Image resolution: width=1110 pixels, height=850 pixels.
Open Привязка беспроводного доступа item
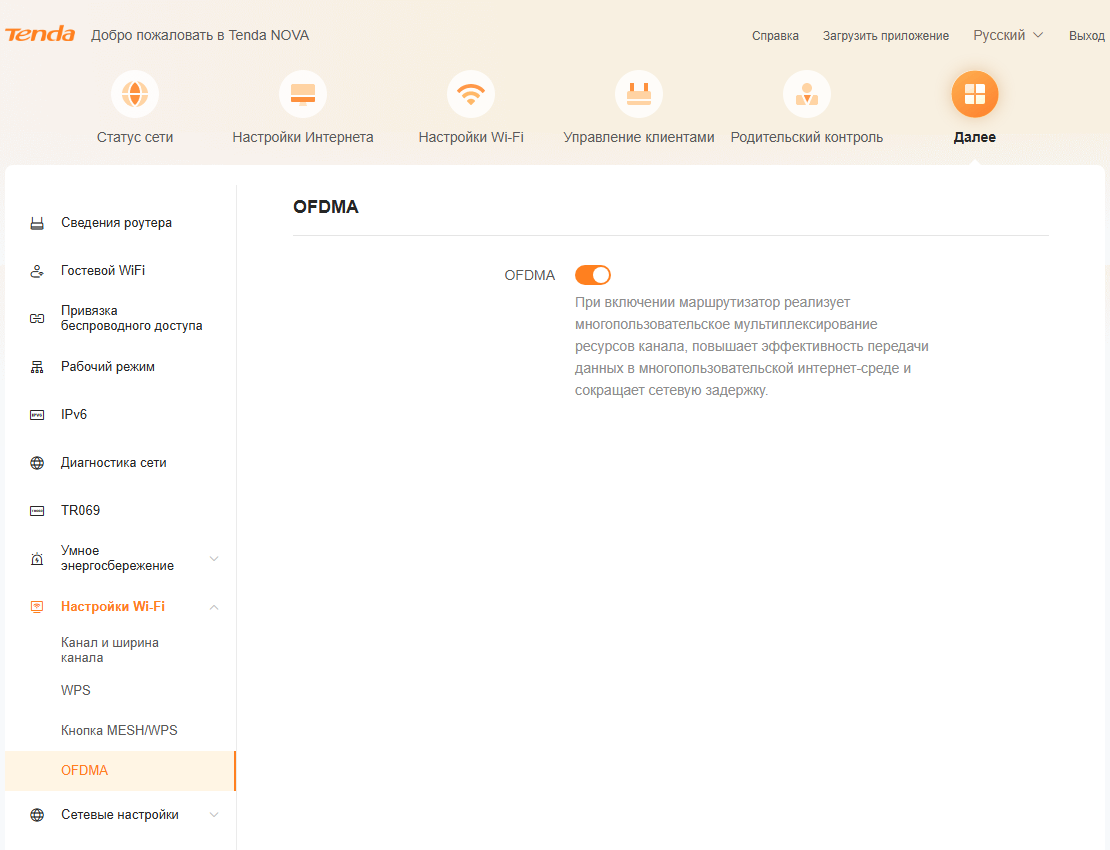132,318
